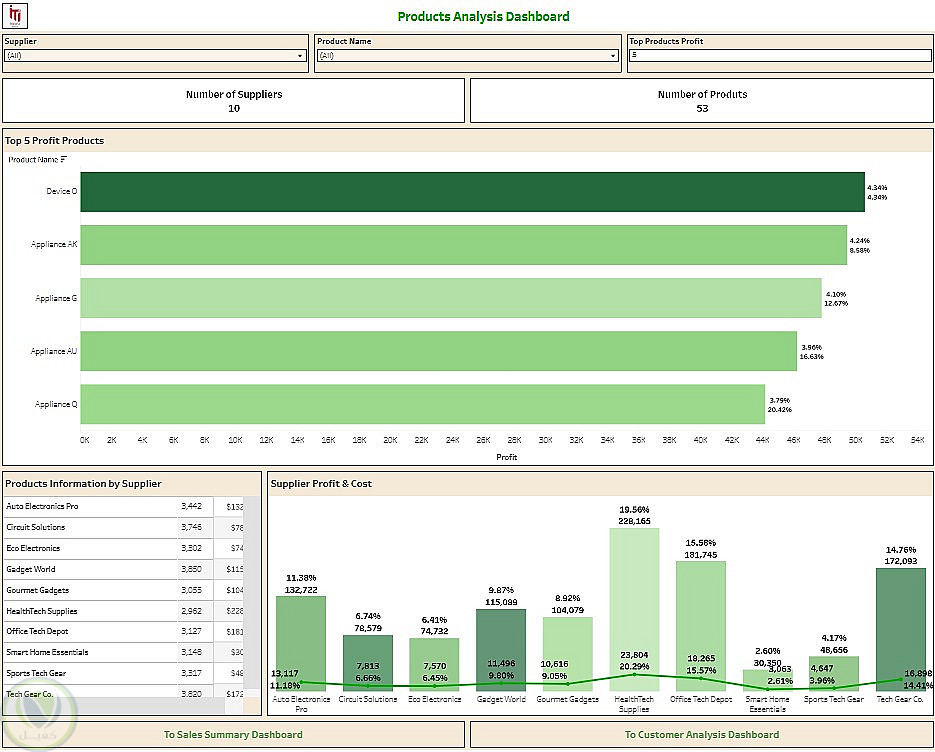This screenshot has width=935, height=752.
Task: Click the Sports Tech Gear chart column
Action: 834,674
